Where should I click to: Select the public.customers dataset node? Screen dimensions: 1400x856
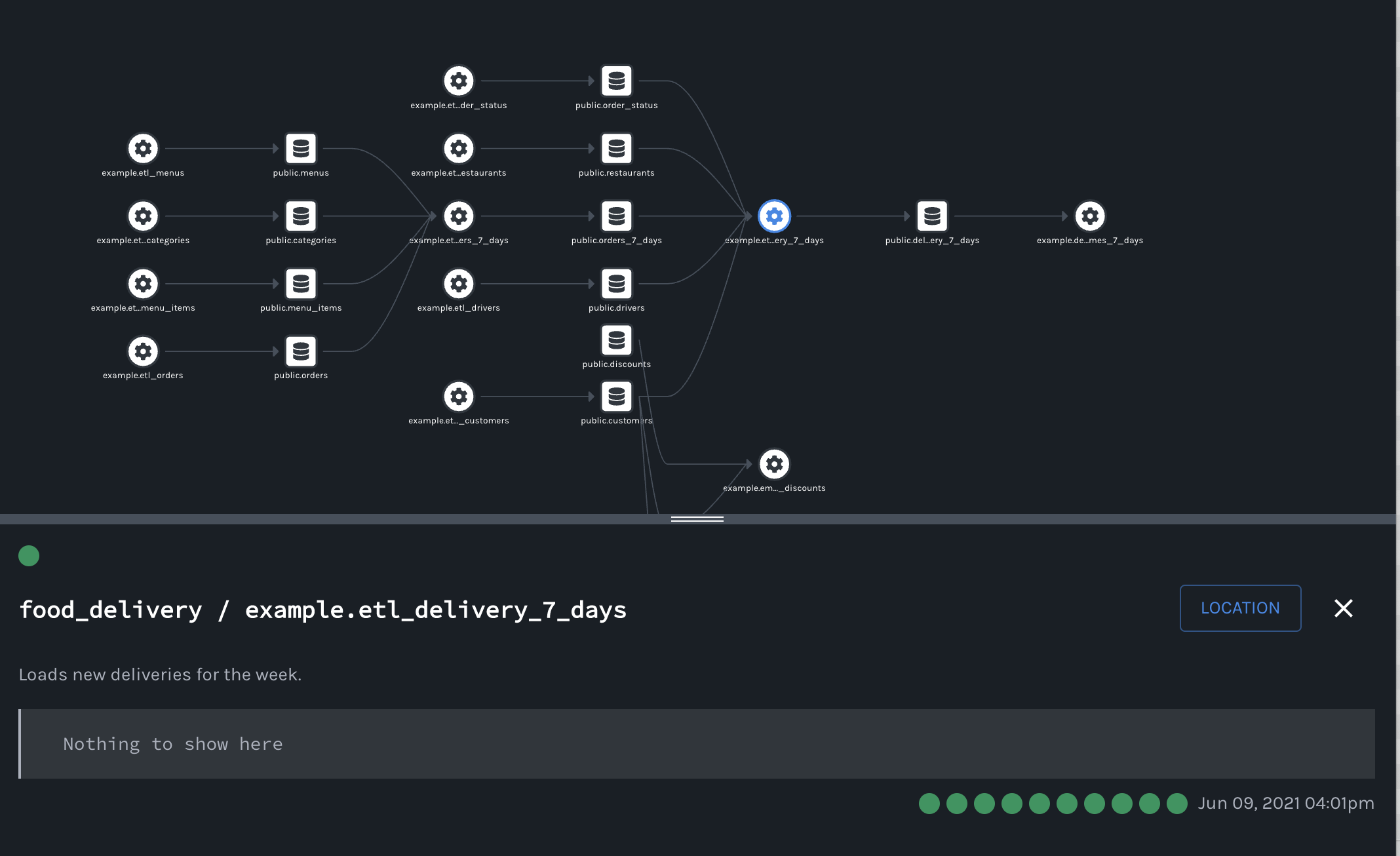[616, 397]
